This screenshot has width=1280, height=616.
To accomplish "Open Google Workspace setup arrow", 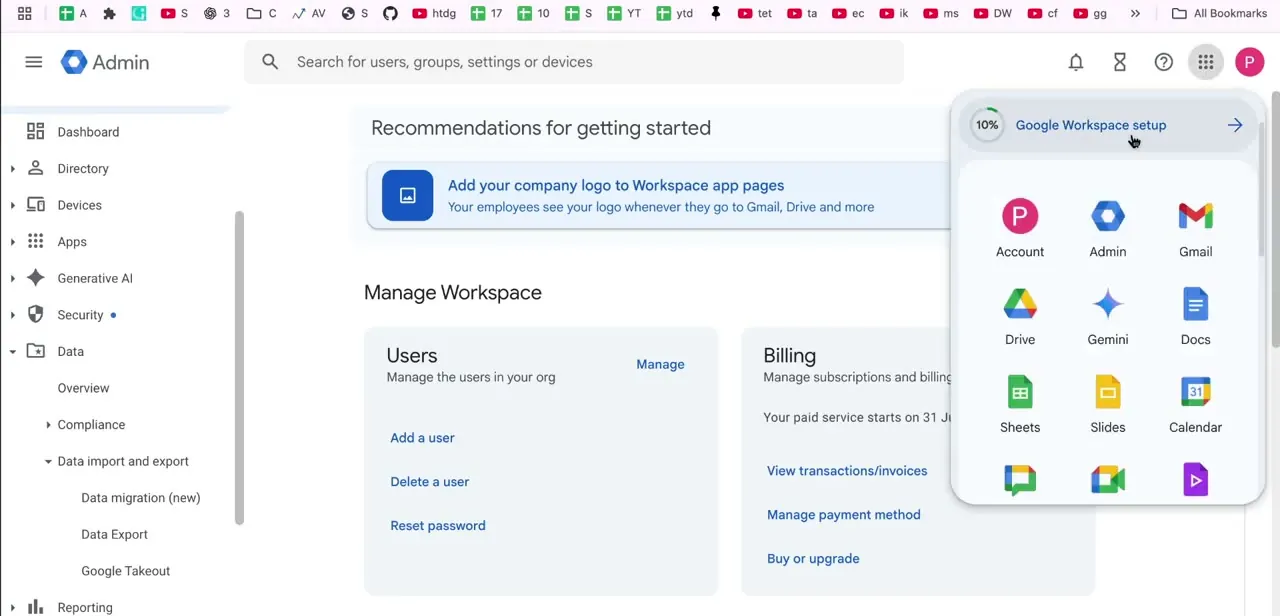I will (x=1235, y=125).
